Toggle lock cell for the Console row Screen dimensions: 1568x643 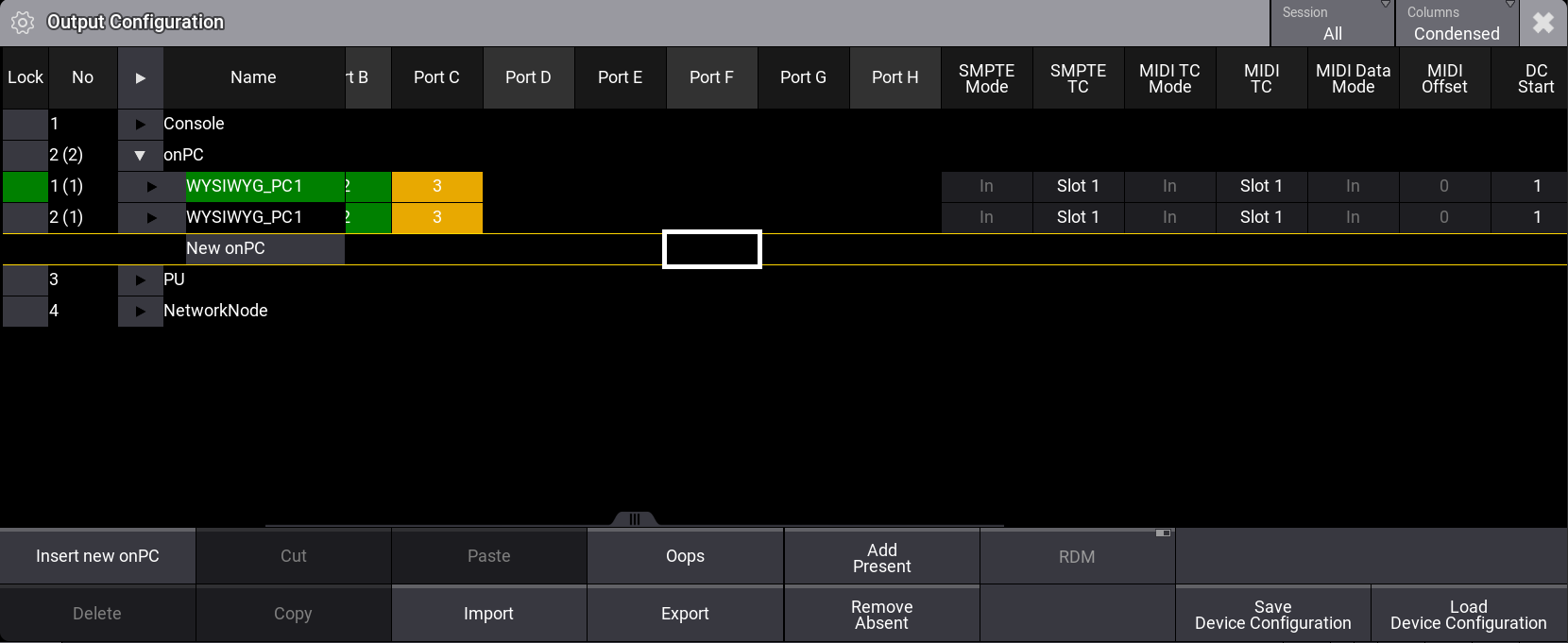[26, 124]
